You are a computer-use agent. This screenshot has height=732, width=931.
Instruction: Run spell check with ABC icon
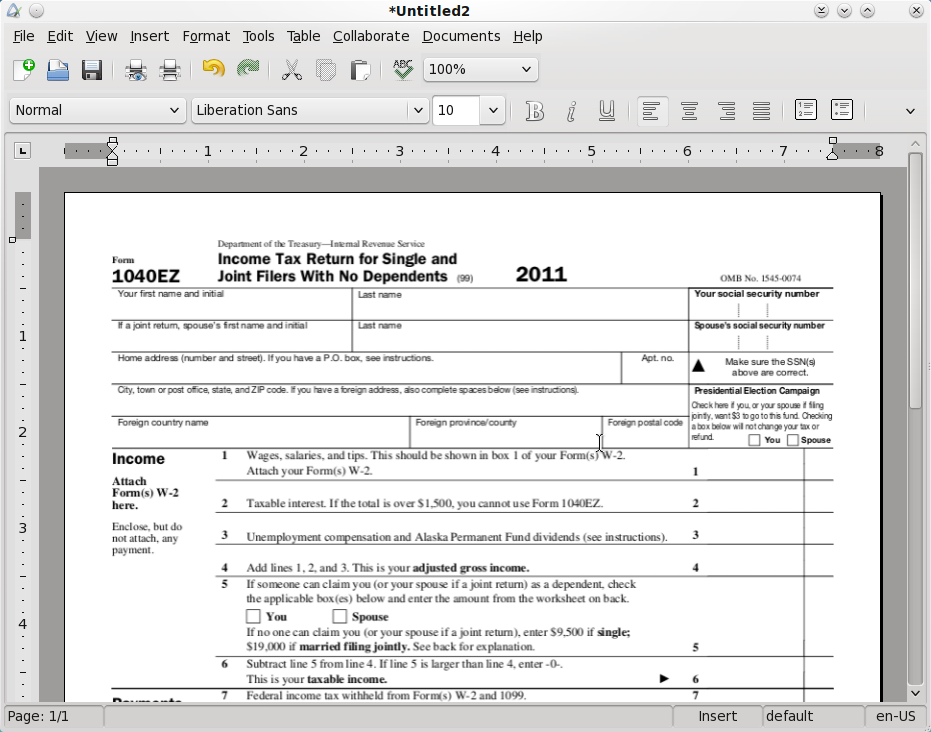(x=403, y=69)
